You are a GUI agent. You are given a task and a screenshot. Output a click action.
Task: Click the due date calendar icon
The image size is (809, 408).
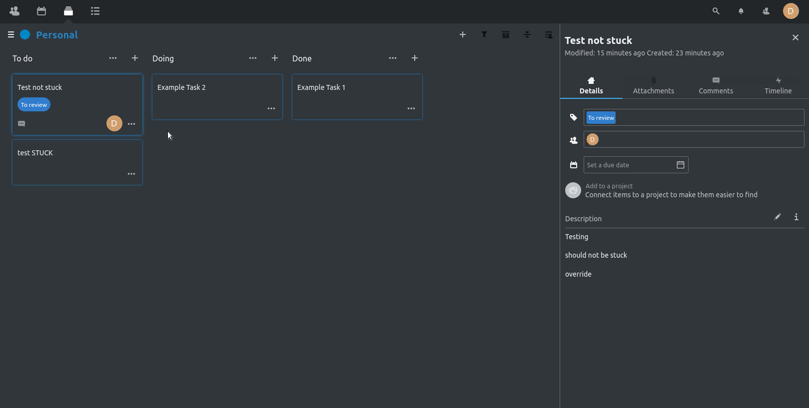click(x=573, y=165)
